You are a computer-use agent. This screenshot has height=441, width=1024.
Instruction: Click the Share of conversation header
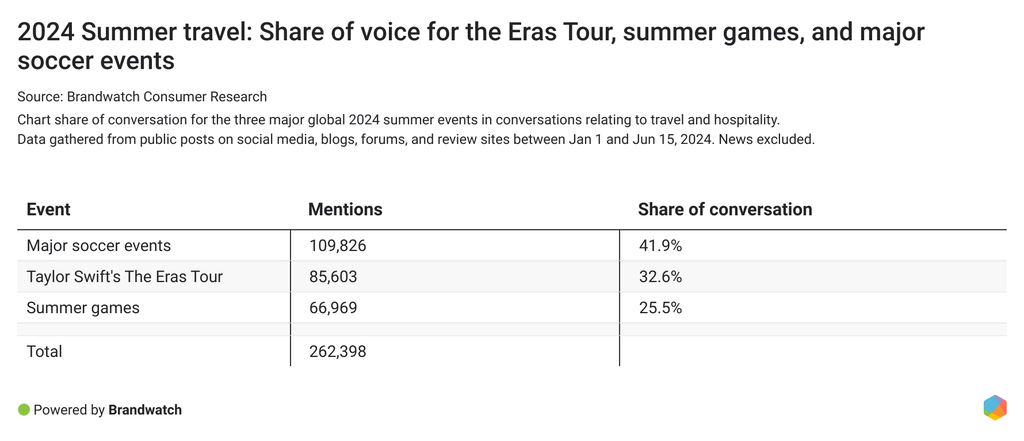[x=725, y=209]
